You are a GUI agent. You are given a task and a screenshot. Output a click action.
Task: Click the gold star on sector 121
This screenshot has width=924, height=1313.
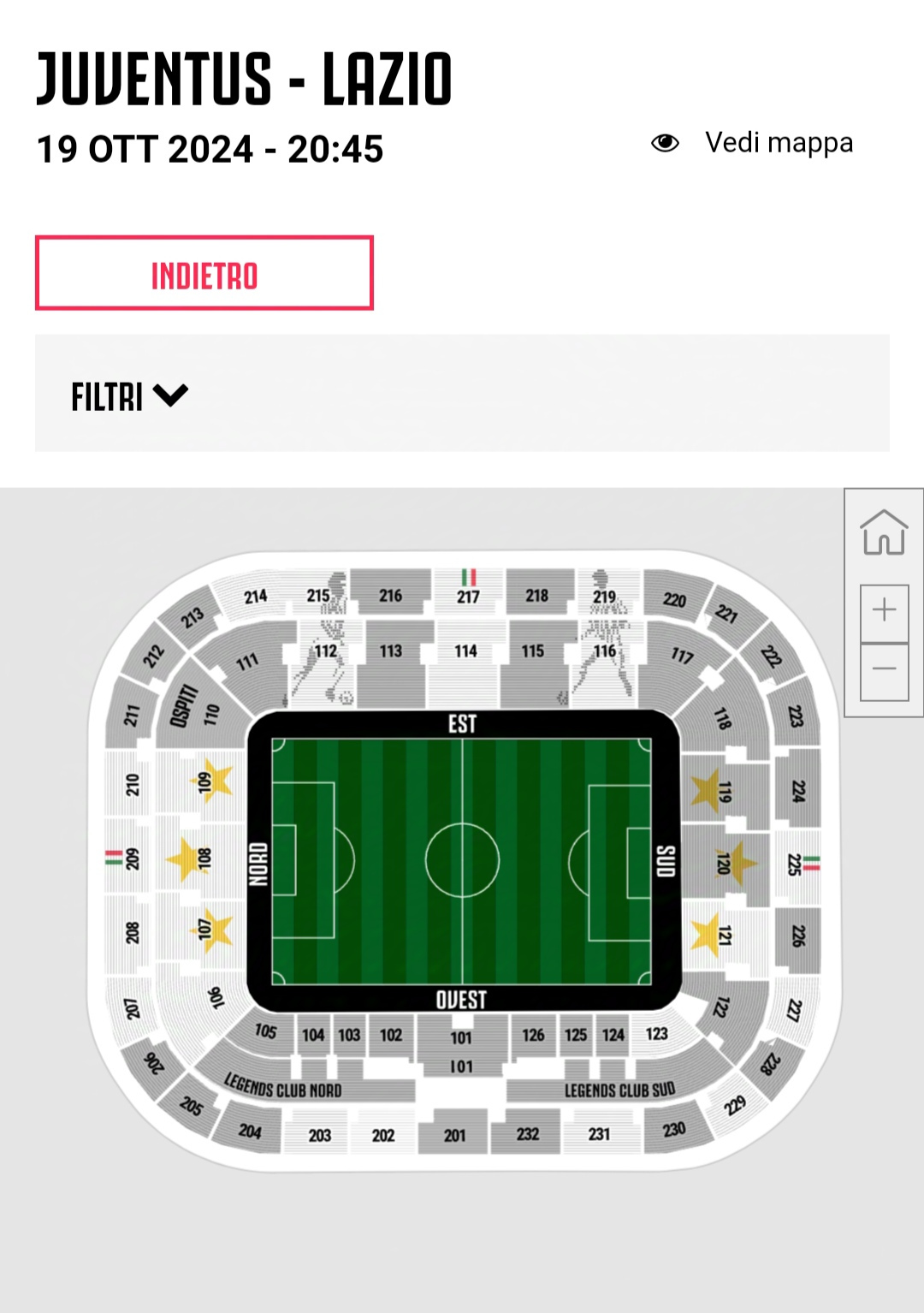pyautogui.click(x=706, y=935)
